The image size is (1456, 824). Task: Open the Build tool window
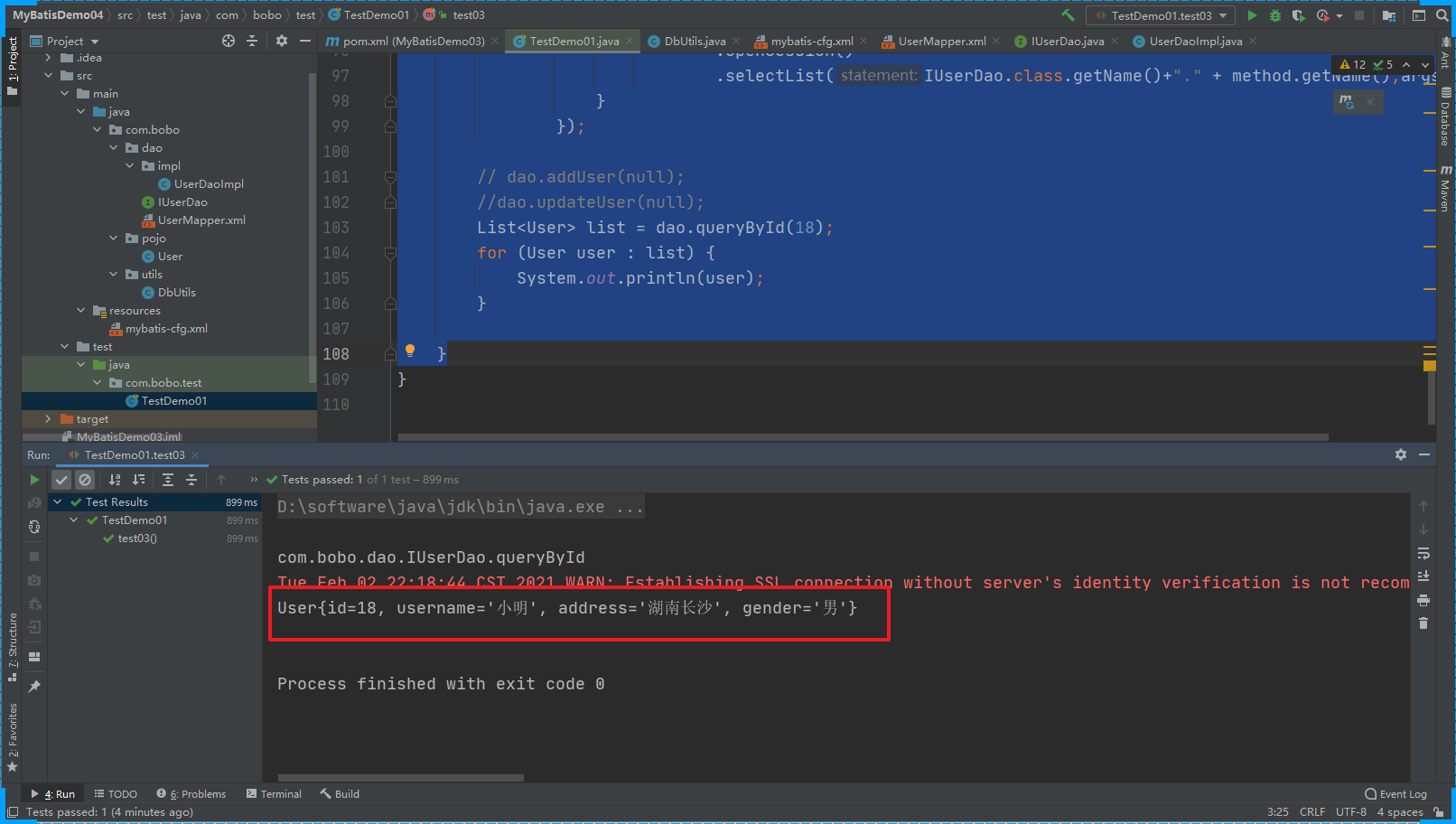tap(340, 794)
